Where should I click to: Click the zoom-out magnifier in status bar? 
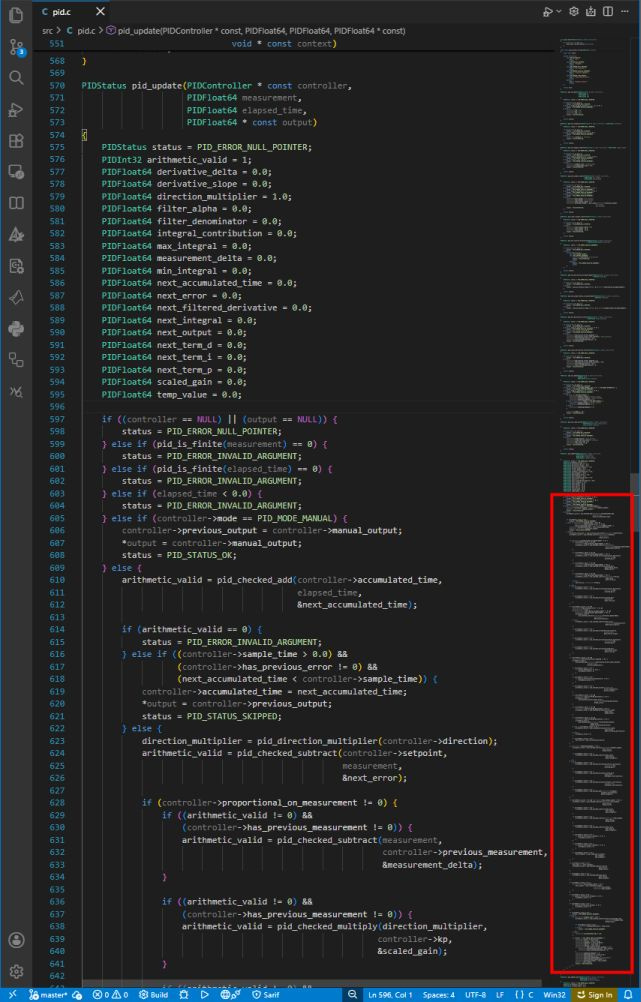[352, 994]
